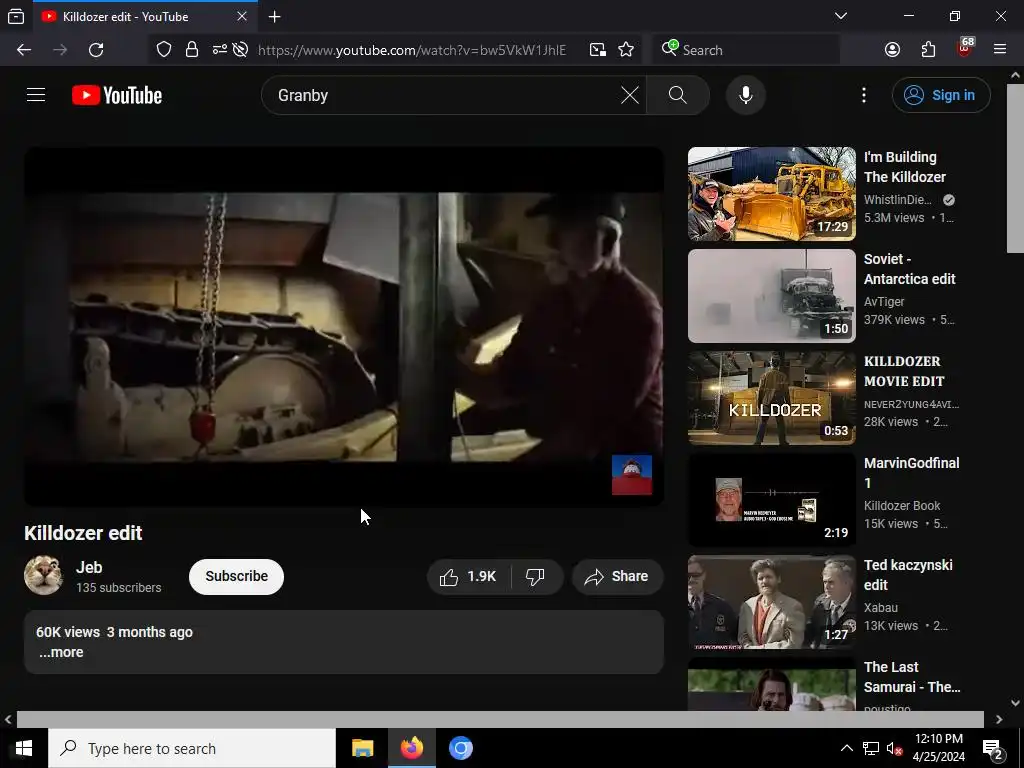Start voice search with the microphone
The width and height of the screenshot is (1024, 768).
[x=745, y=95]
